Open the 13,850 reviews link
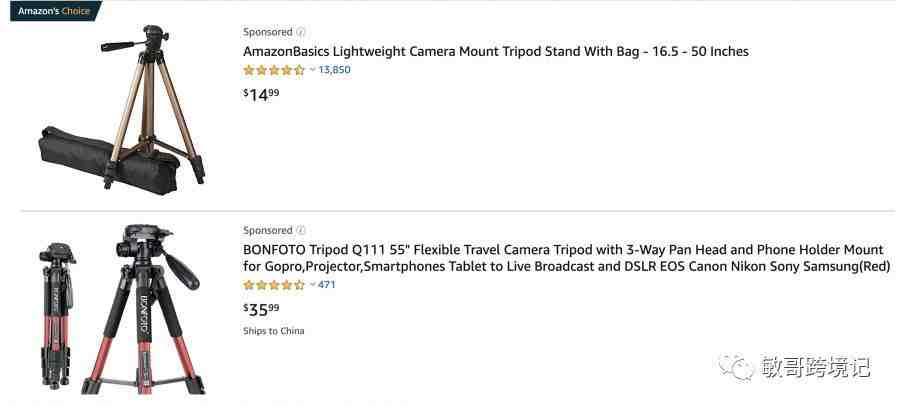This screenshot has width=900, height=407. pos(334,69)
